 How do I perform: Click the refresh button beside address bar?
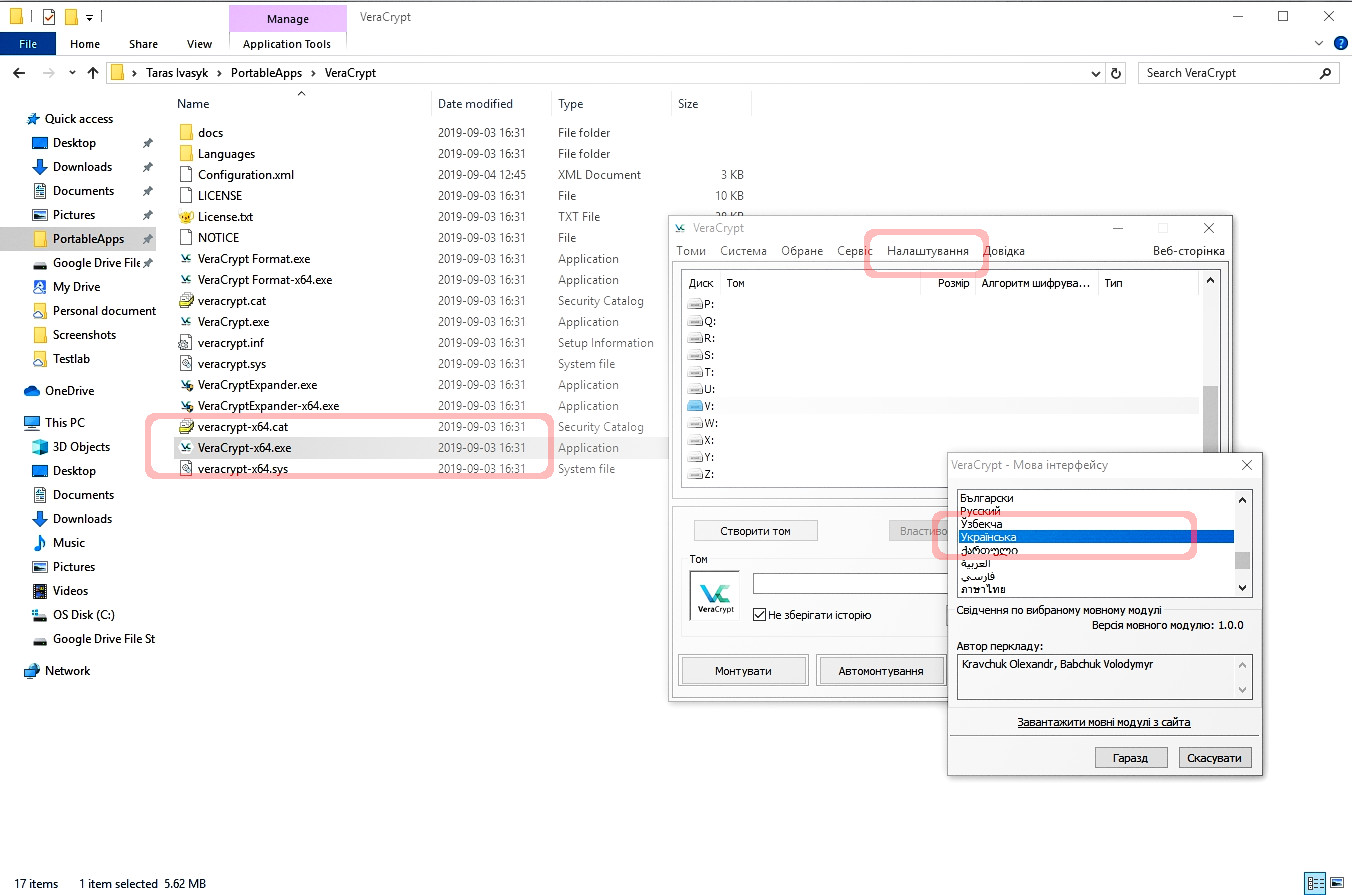pyautogui.click(x=1118, y=73)
